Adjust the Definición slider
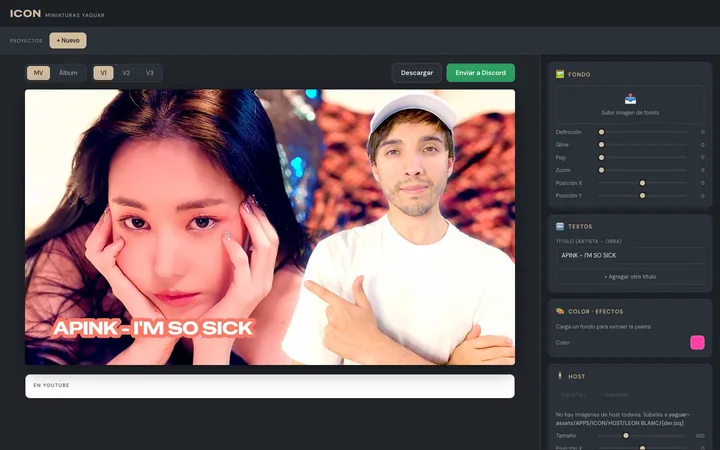Image resolution: width=720 pixels, height=450 pixels. coord(642,132)
